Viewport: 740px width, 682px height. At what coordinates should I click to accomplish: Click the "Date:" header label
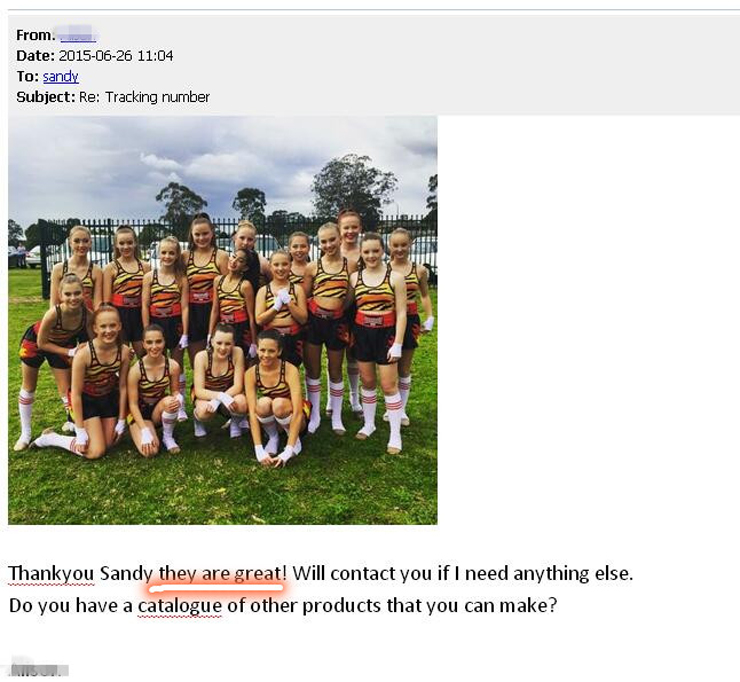tap(35, 56)
